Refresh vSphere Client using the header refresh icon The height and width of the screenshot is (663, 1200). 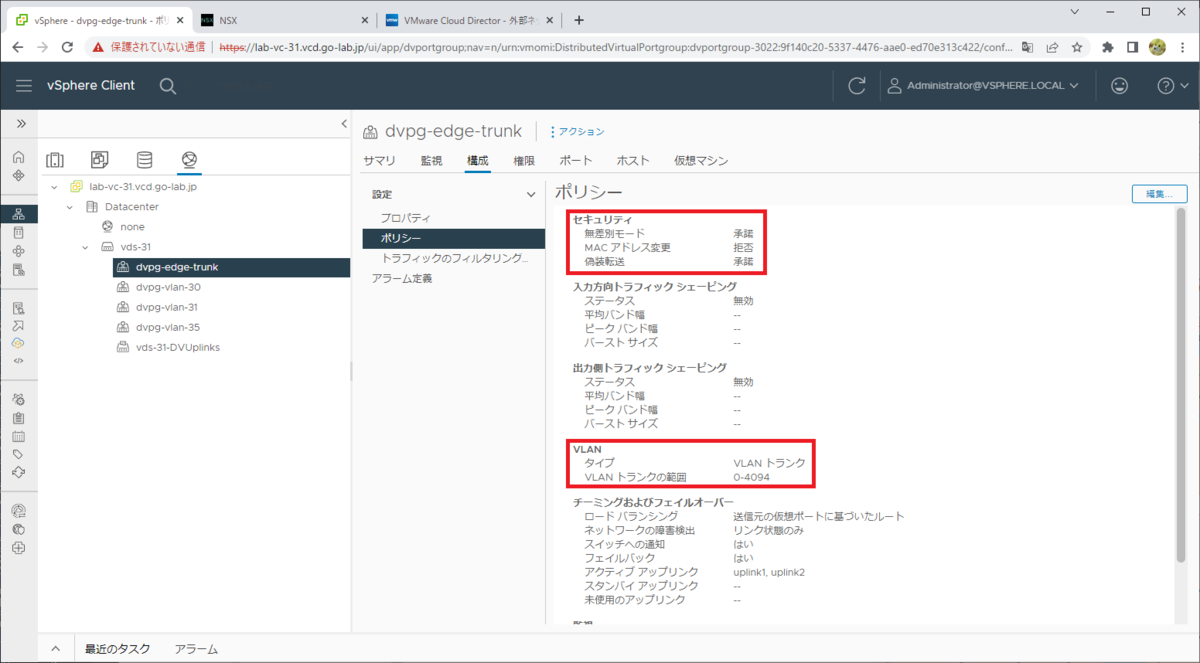click(x=857, y=86)
